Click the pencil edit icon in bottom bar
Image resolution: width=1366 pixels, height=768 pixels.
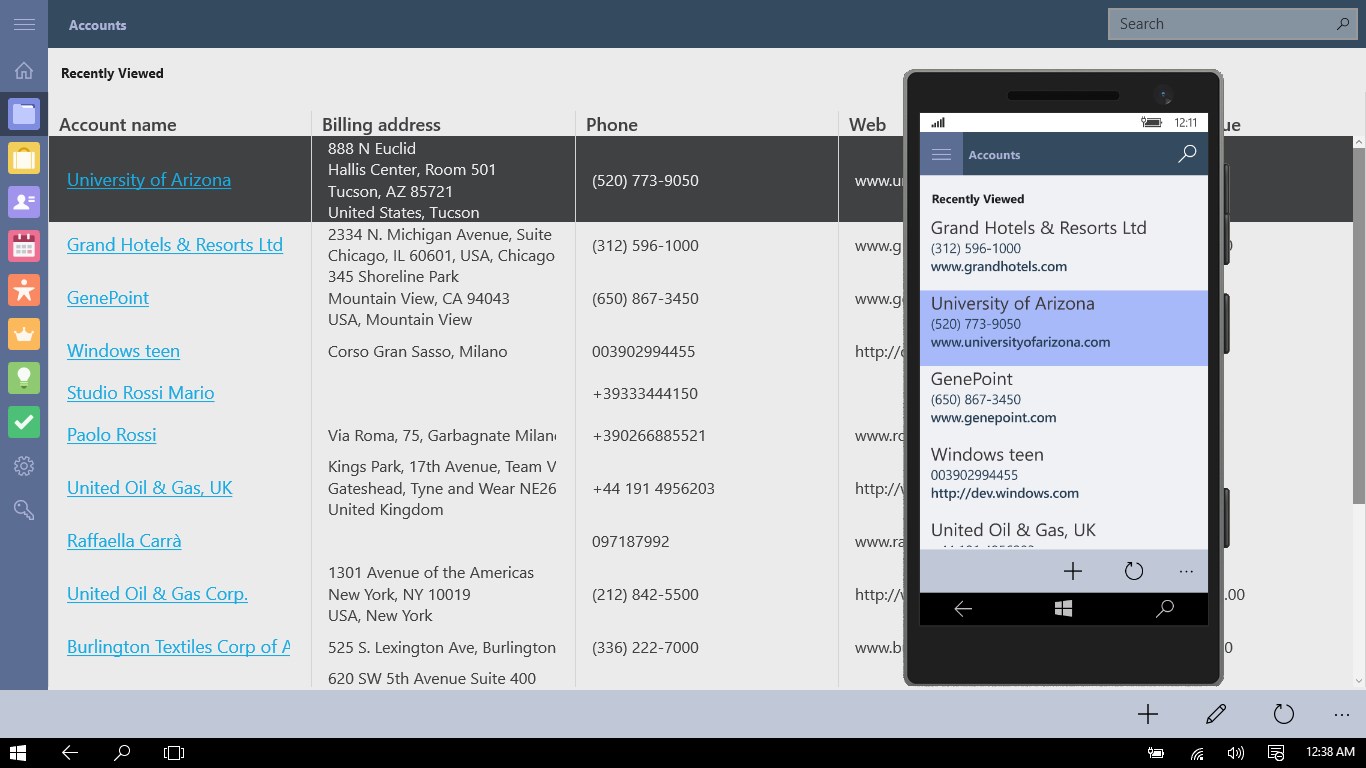[x=1216, y=714]
